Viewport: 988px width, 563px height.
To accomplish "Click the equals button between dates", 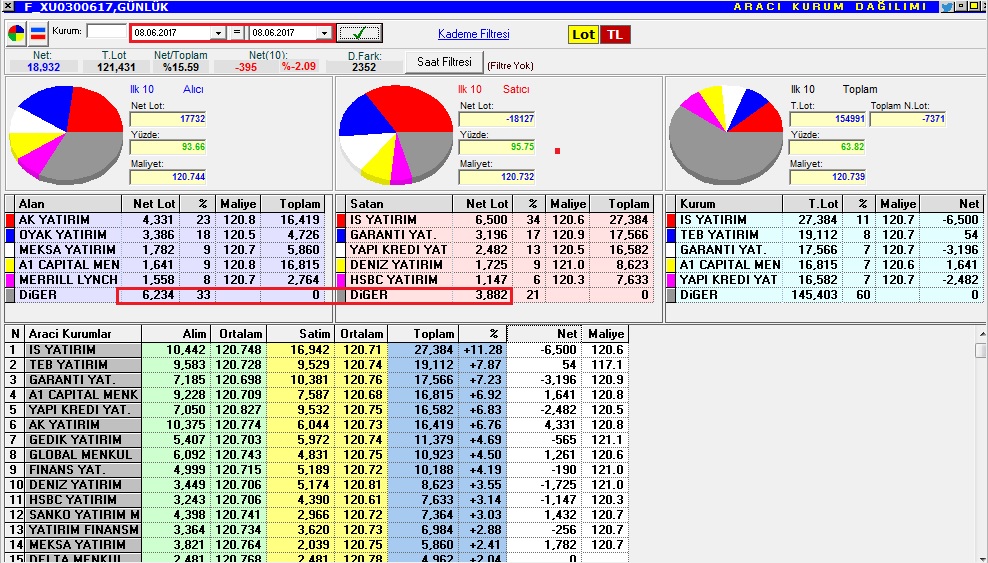I will tap(237, 33).
